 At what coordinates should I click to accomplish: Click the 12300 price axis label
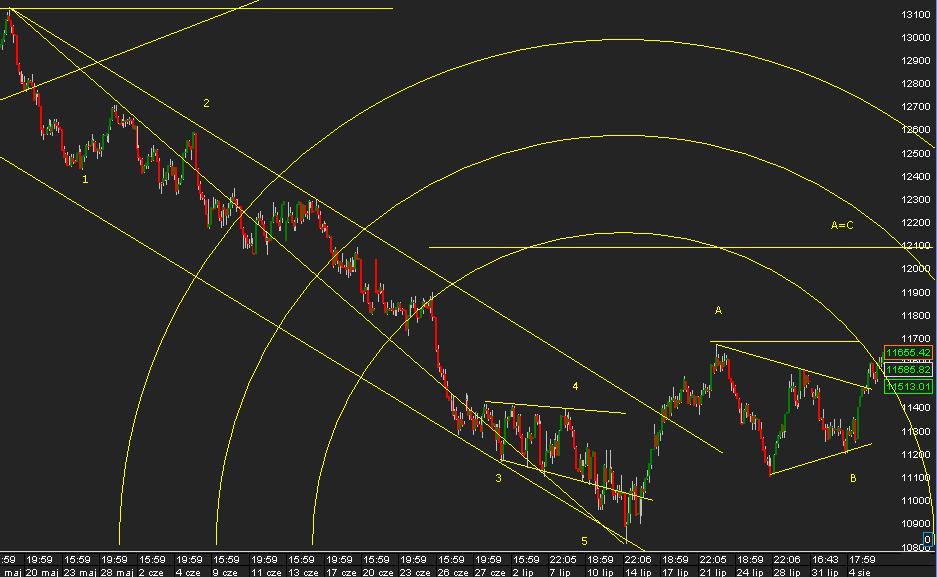[x=915, y=200]
